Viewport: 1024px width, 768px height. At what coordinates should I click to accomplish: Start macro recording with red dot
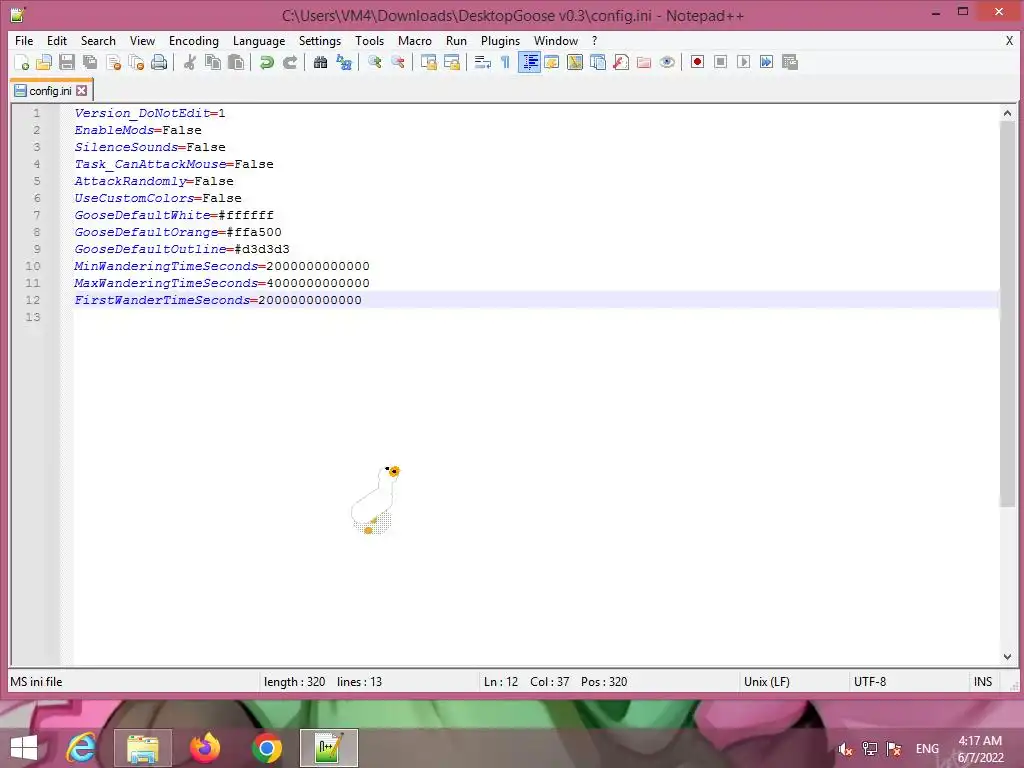697,62
